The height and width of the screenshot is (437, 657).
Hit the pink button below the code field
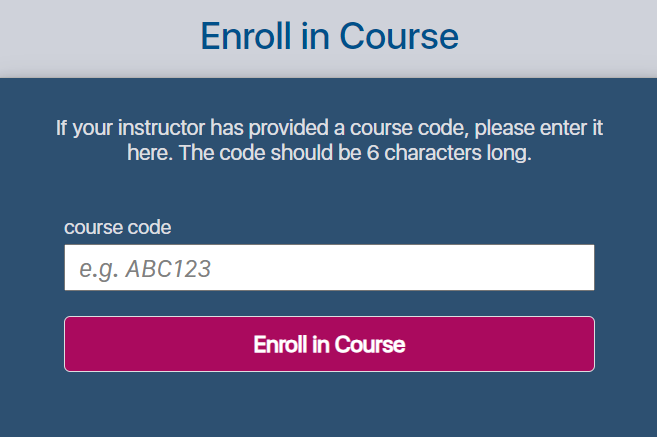point(329,344)
